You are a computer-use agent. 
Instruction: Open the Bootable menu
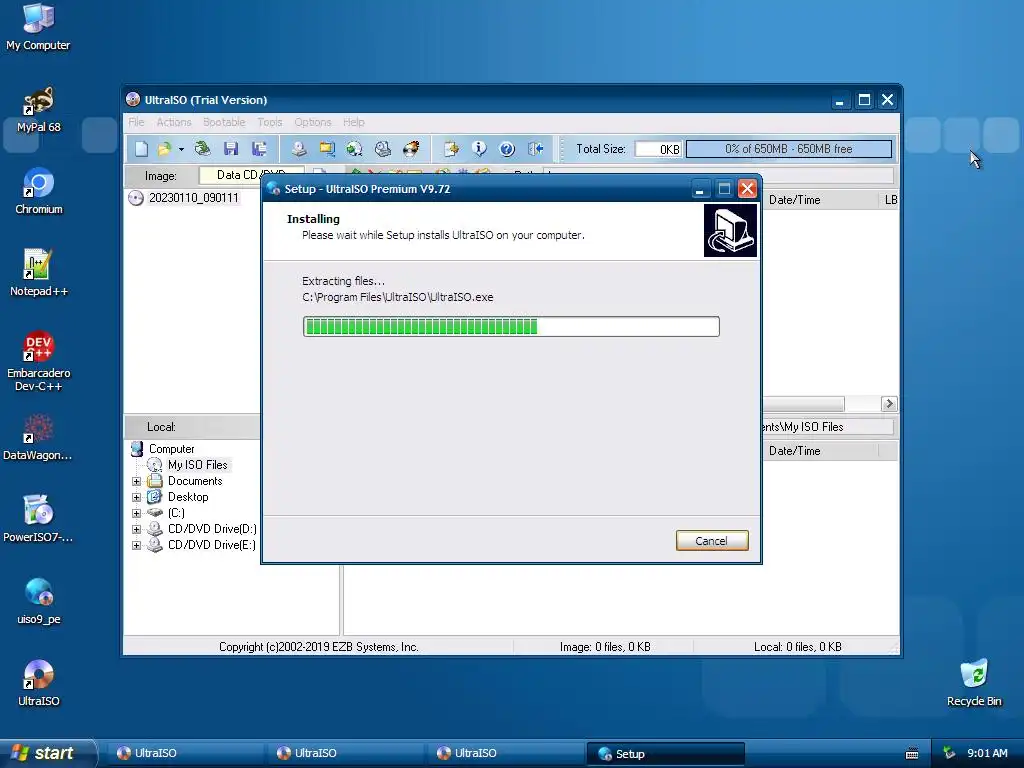[x=224, y=122]
